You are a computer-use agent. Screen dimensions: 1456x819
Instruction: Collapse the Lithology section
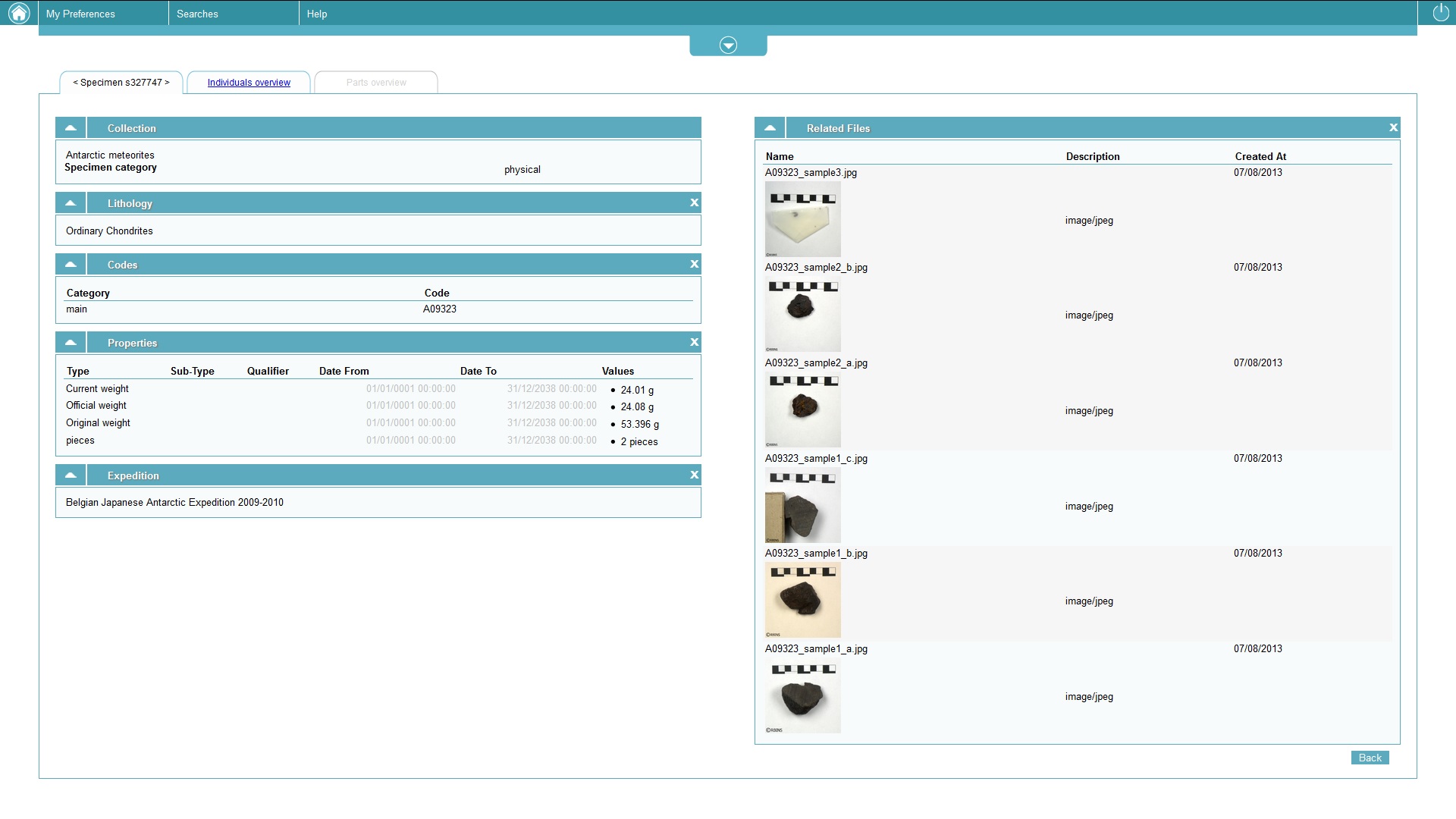[x=71, y=203]
